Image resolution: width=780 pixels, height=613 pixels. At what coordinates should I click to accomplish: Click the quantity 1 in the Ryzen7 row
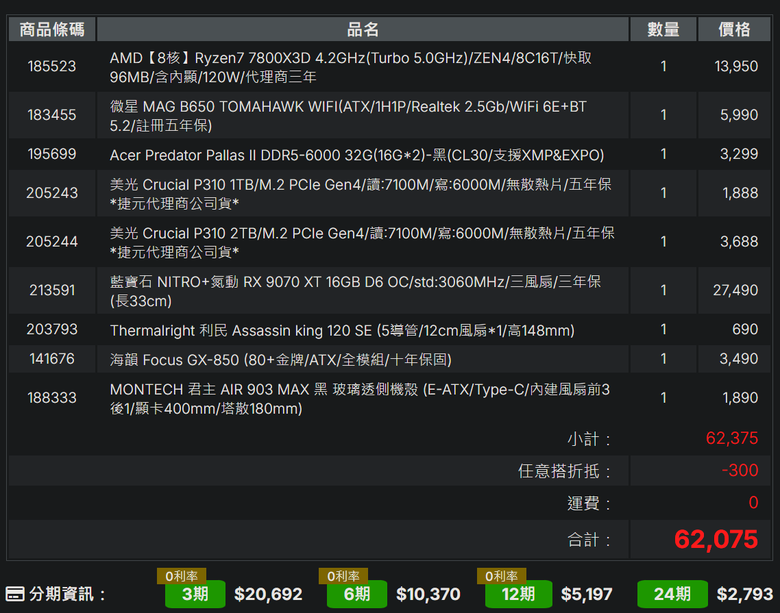(x=663, y=66)
